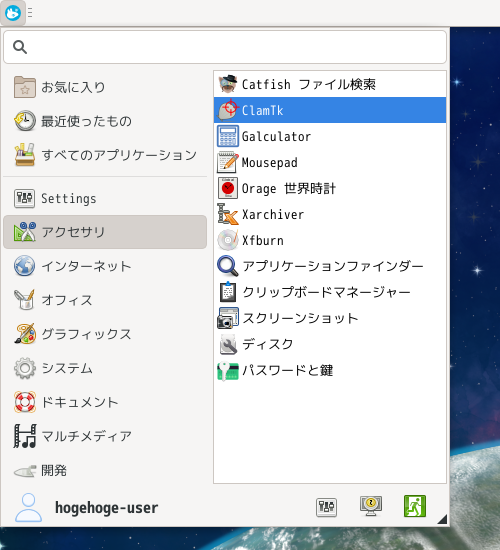This screenshot has height=550, width=500.
Task: Click the hogehoge-user profile name
Action: point(107,508)
